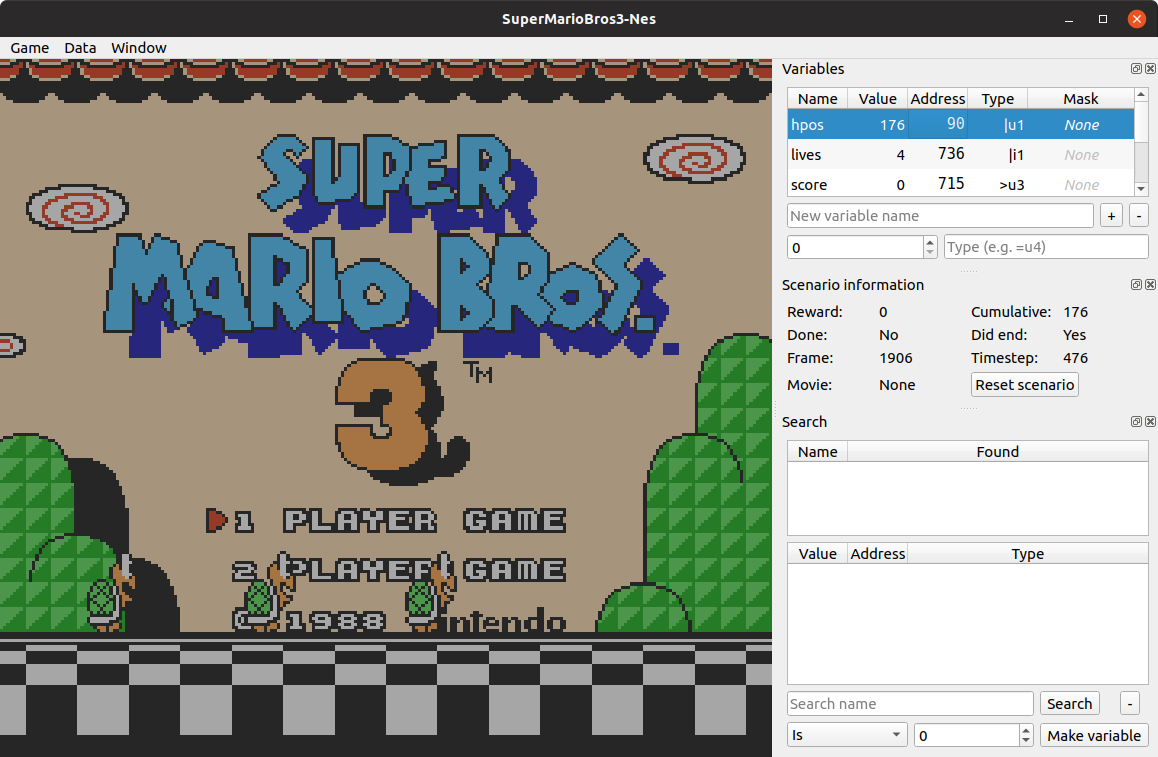Select the score variable row

[x=960, y=184]
